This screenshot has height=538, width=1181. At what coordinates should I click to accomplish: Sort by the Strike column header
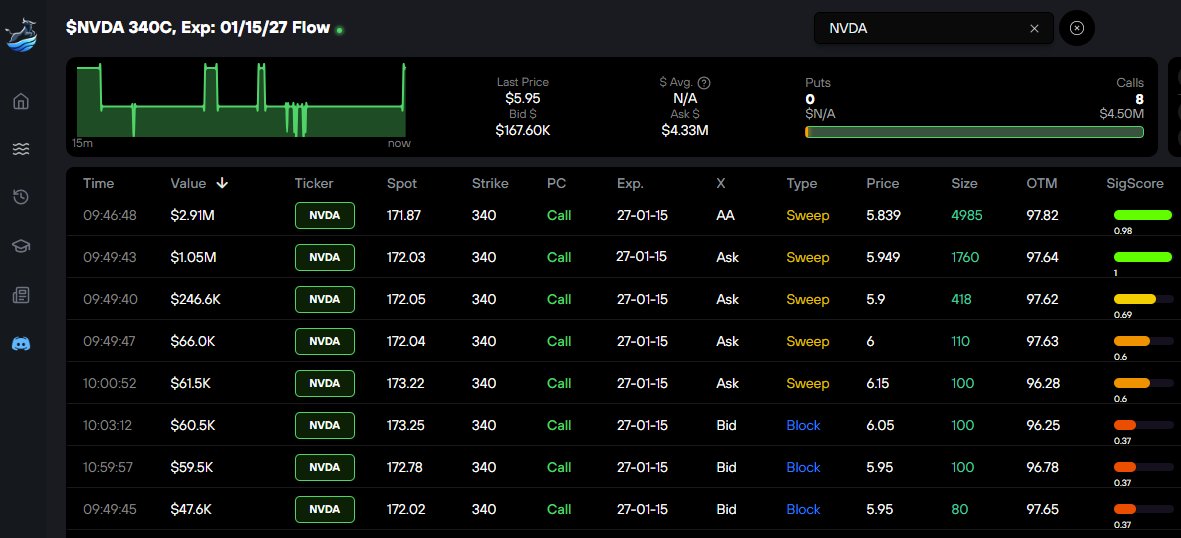(490, 183)
